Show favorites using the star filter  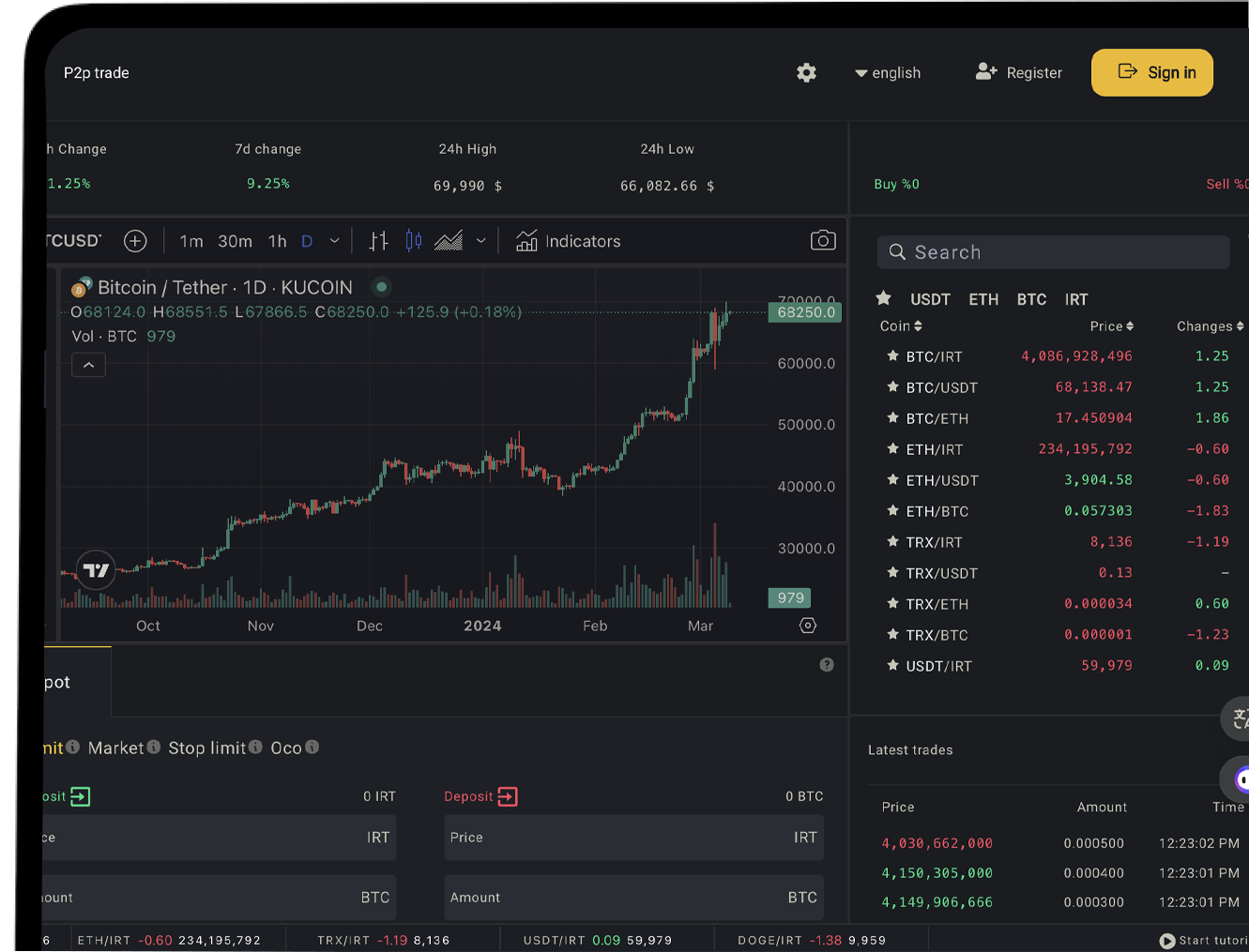pyautogui.click(x=883, y=298)
